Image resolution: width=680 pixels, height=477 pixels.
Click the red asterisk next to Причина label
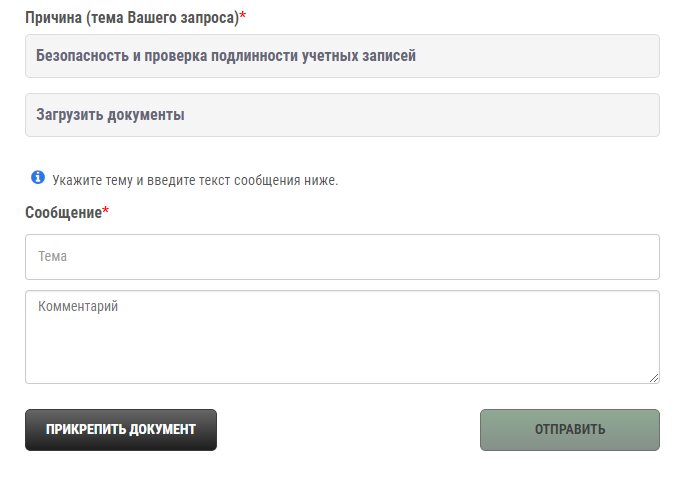click(243, 18)
